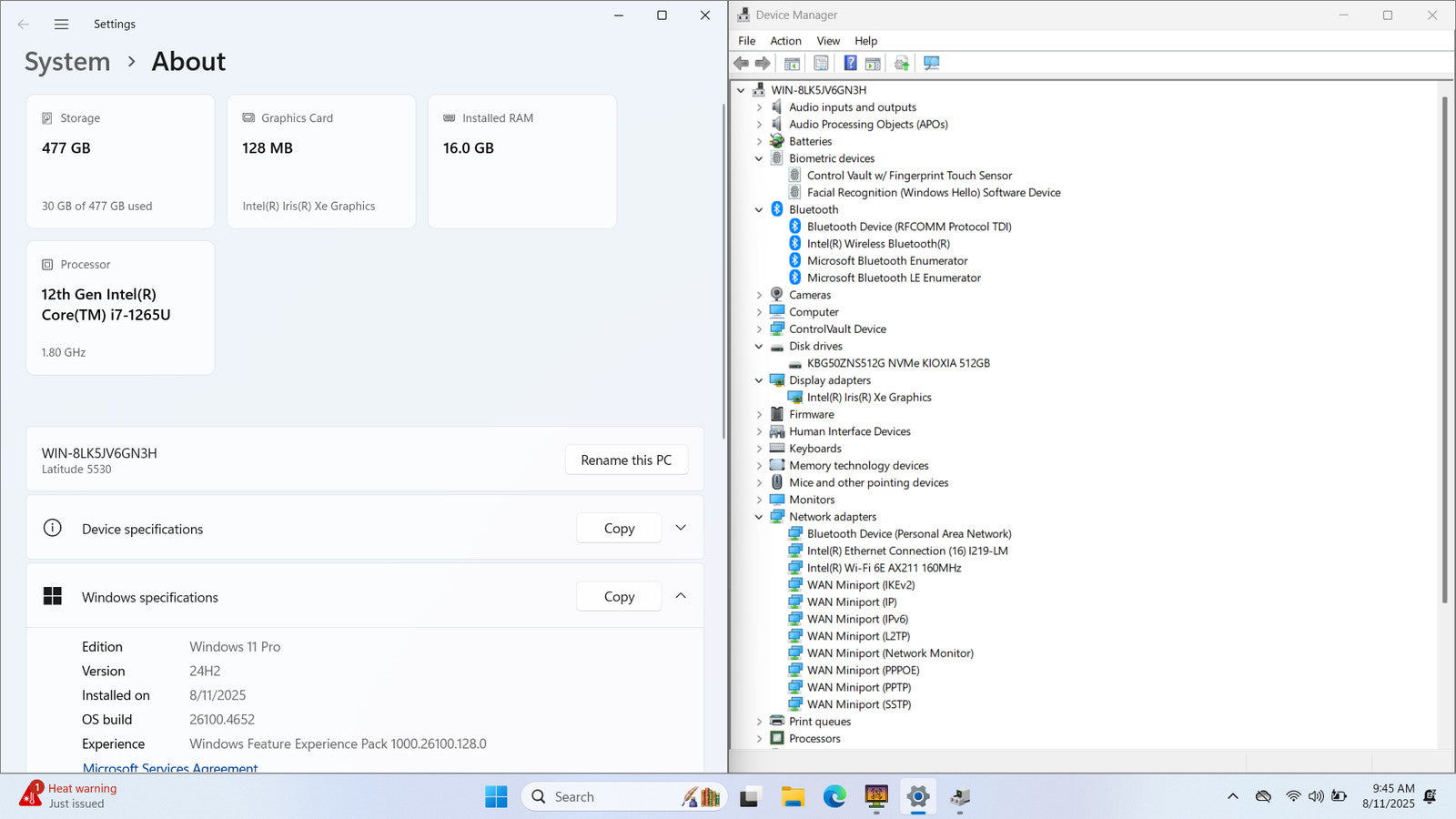Click the taskbar Search box
Screen dimensions: 1456x819
pos(601,797)
